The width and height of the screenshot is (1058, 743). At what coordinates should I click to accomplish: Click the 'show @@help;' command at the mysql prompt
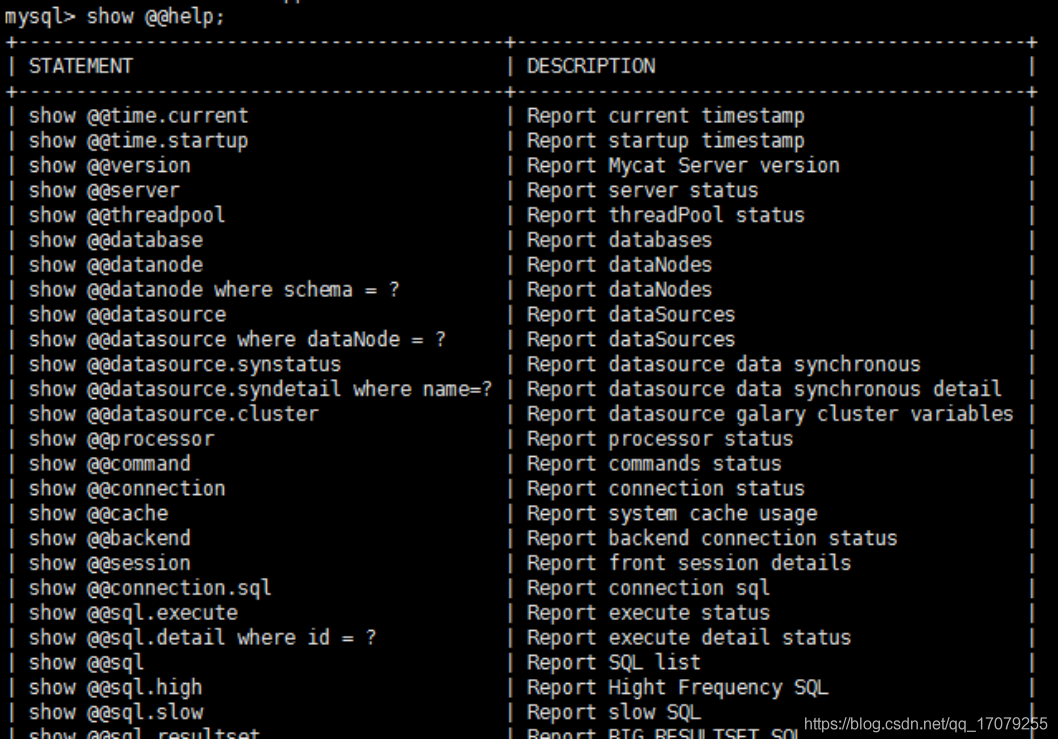coord(156,17)
